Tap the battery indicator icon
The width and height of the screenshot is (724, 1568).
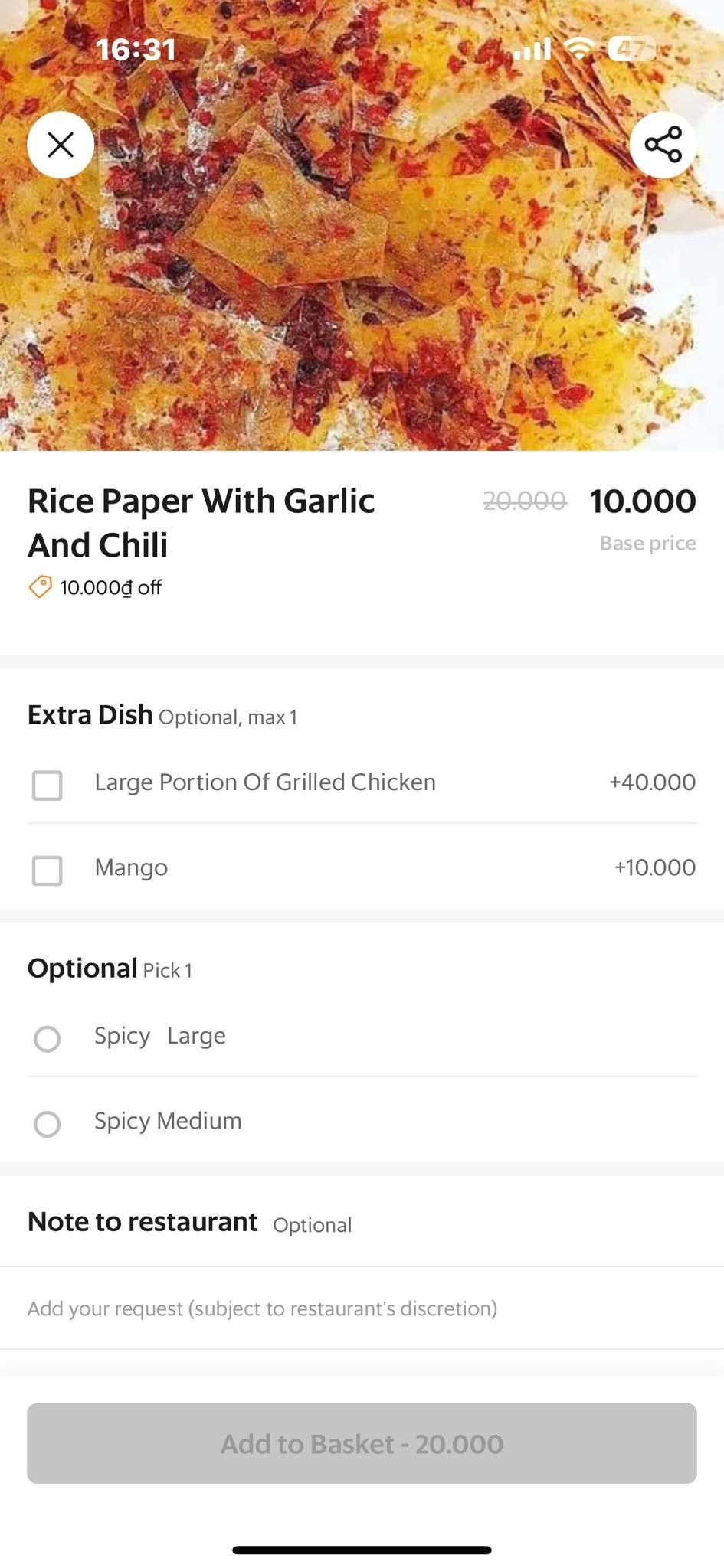[631, 50]
